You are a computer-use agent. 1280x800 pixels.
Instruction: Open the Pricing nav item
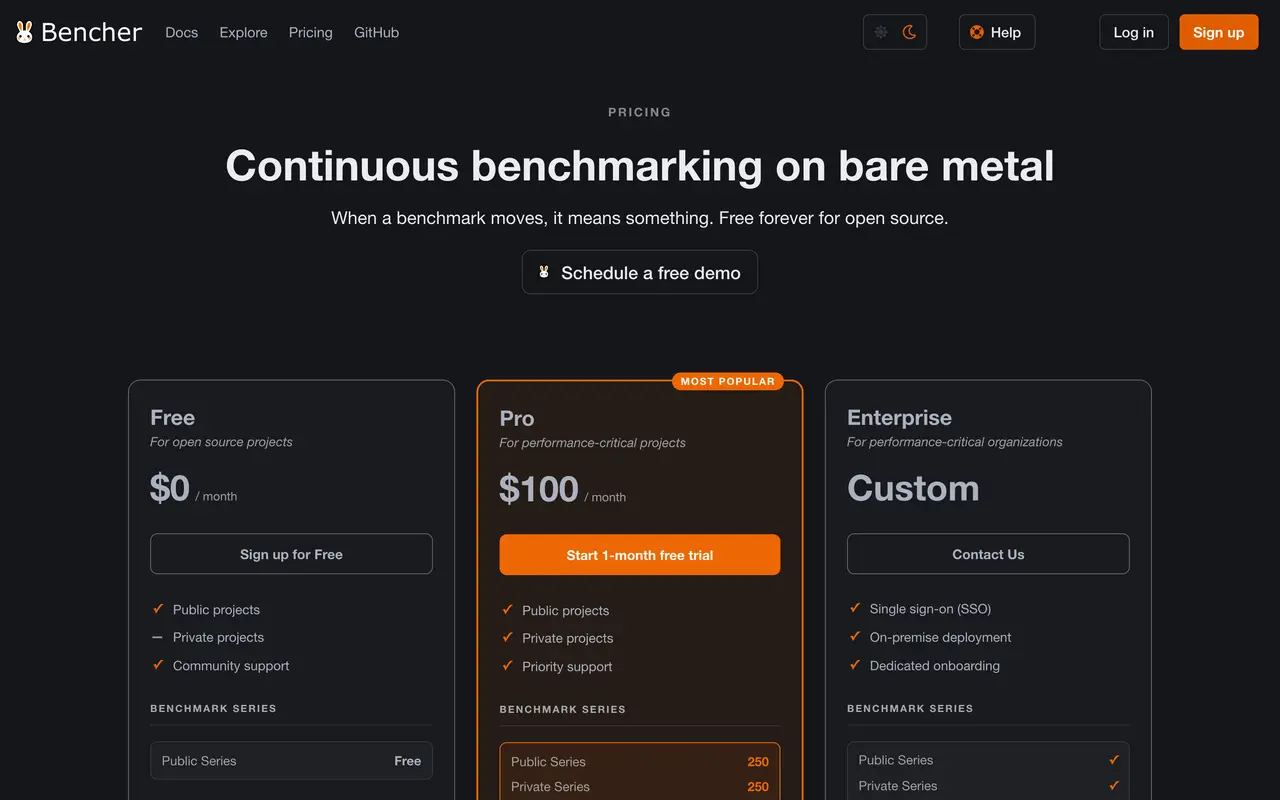tap(311, 32)
